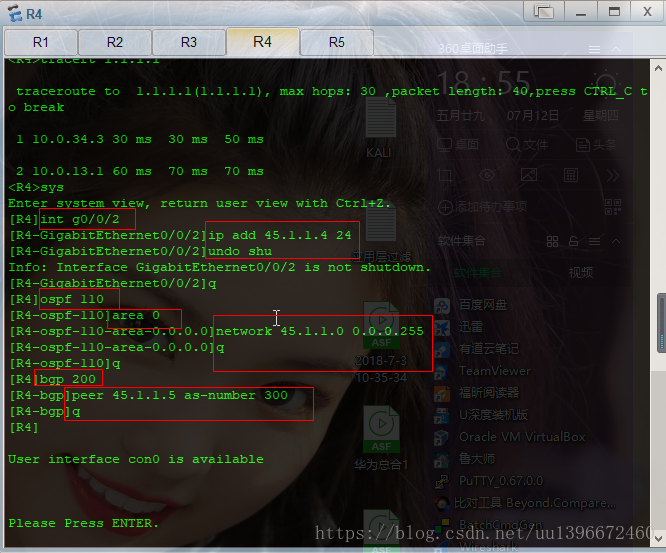The image size is (666, 553).
Task: Click 'peer 45.1.1.5 as-number 300' line
Action: click(180, 395)
